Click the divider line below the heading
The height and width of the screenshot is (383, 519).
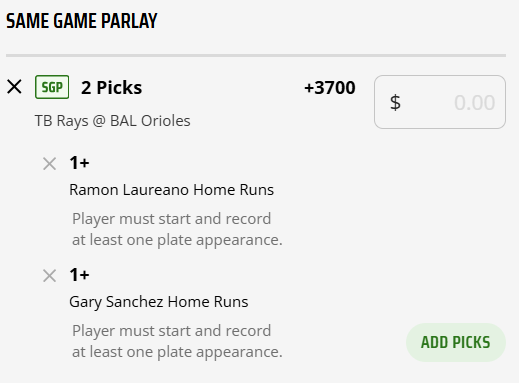[x=256, y=55]
